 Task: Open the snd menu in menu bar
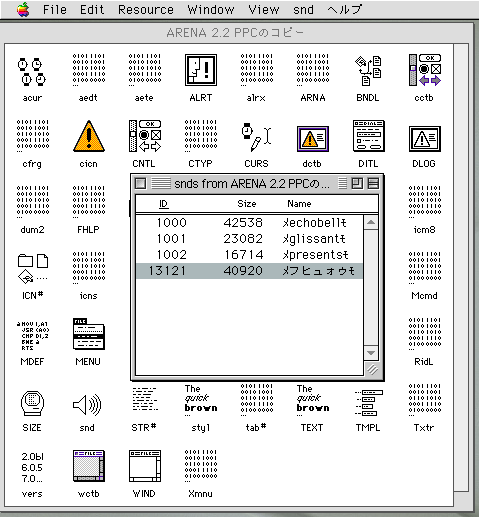pyautogui.click(x=303, y=10)
